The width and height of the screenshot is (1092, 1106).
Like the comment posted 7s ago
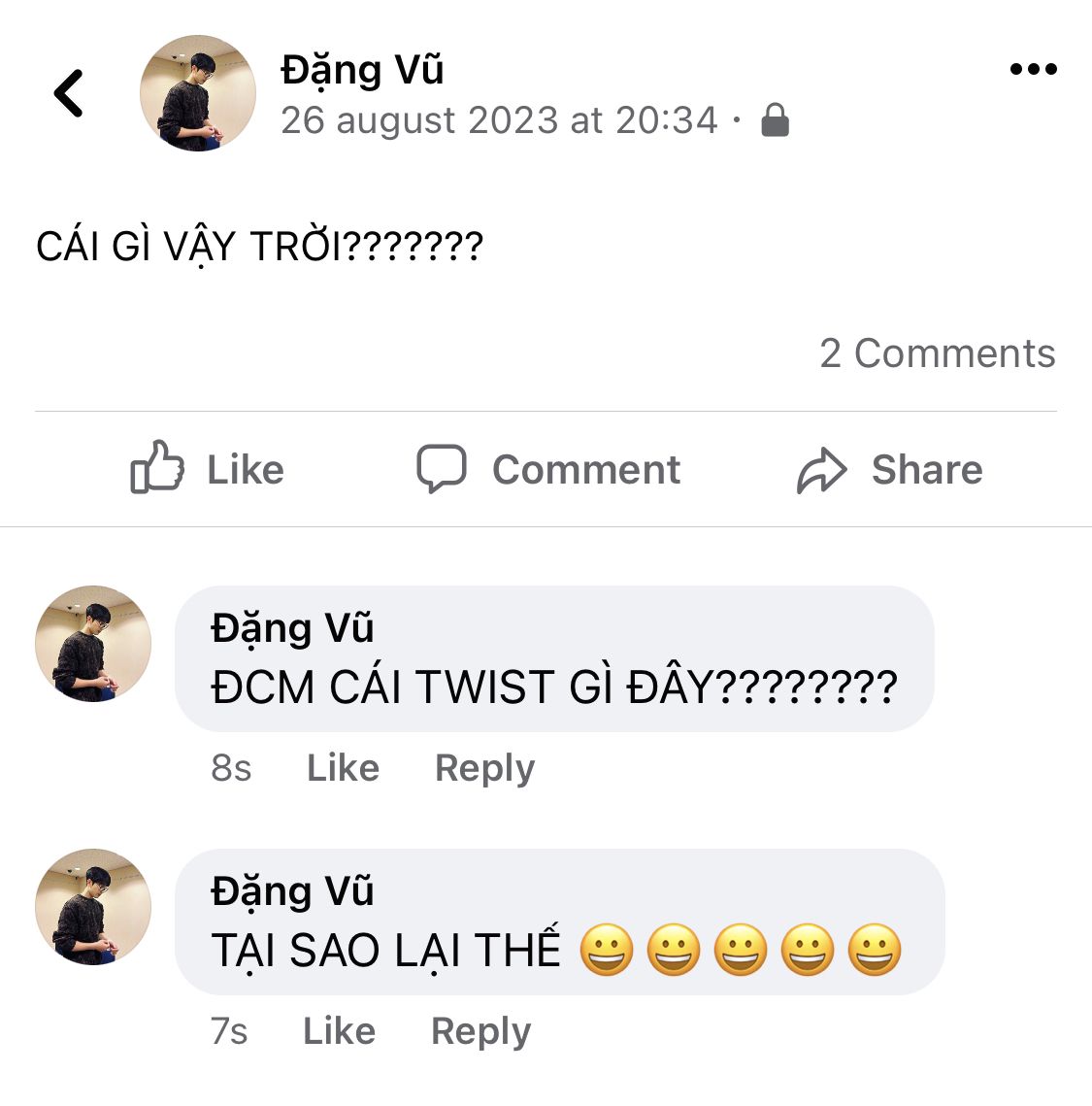(x=339, y=1031)
